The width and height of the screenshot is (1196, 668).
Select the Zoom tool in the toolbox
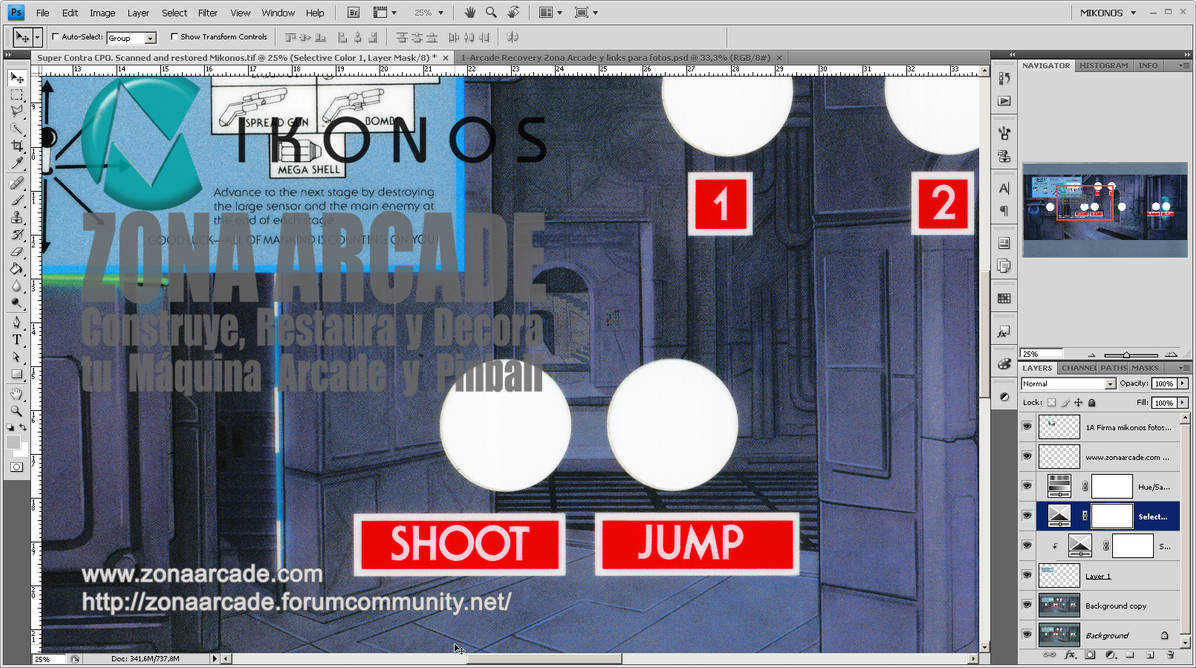coord(16,411)
